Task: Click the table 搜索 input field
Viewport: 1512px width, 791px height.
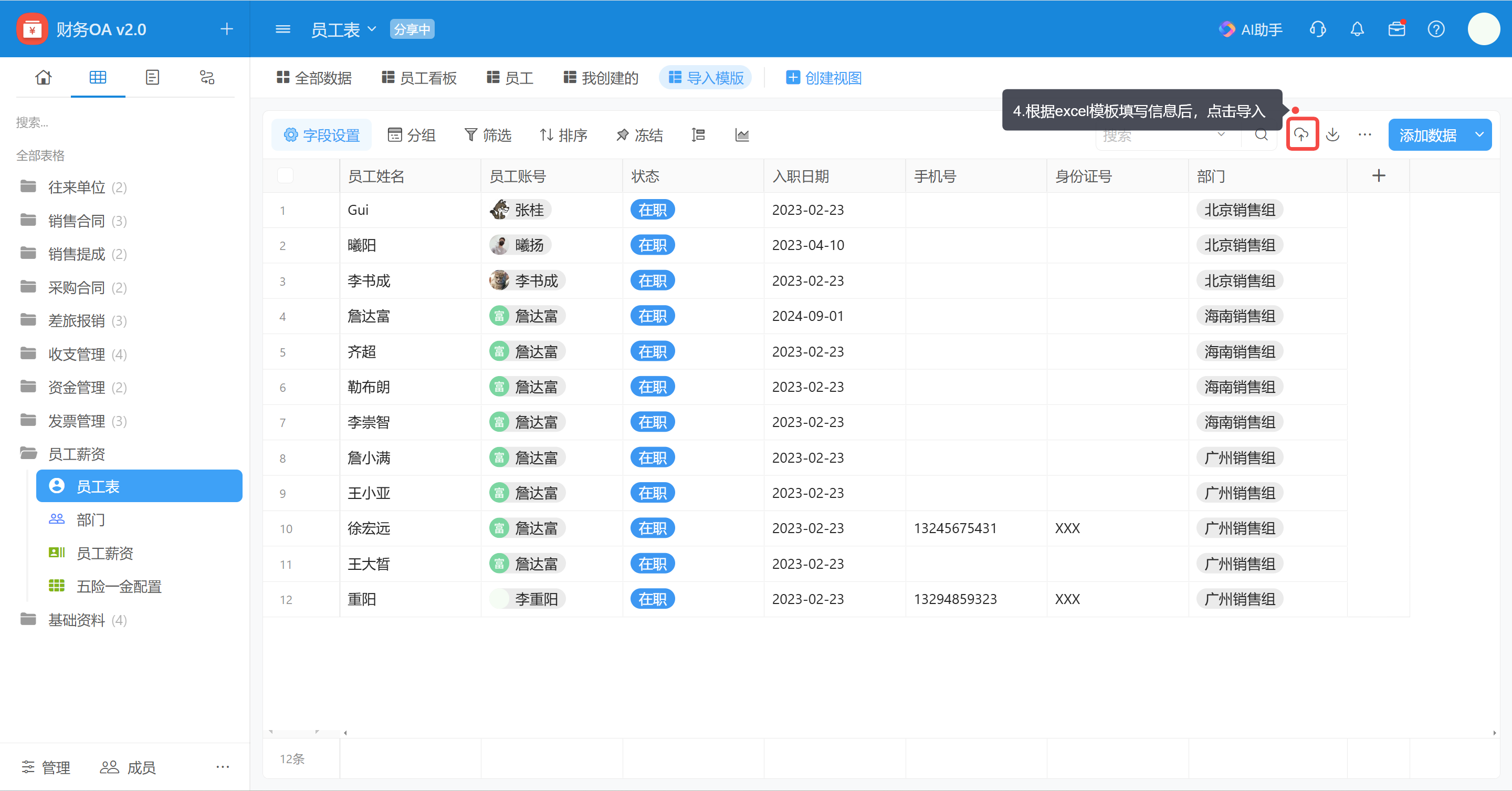Action: click(1156, 136)
